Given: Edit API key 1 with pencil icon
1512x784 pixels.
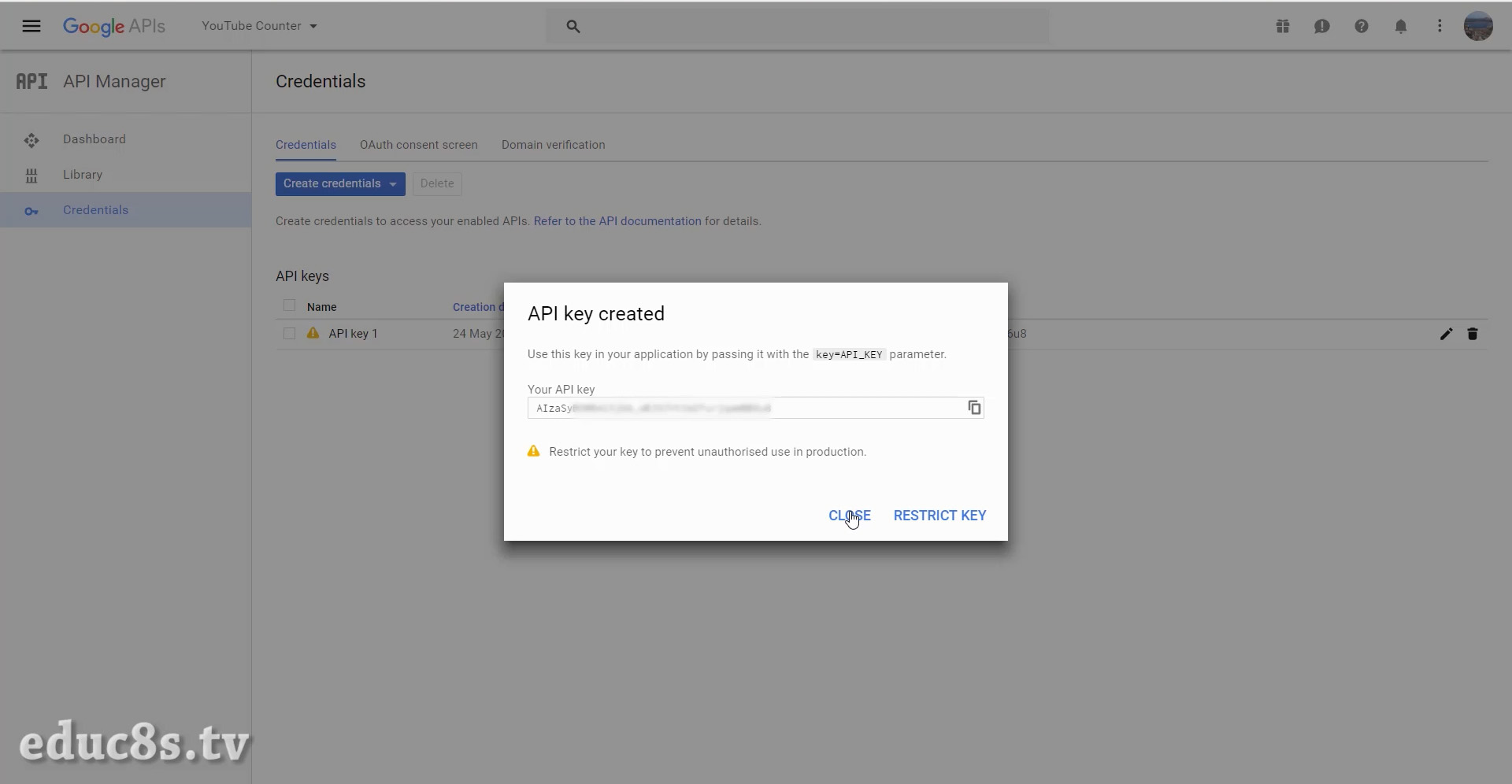Looking at the screenshot, I should [x=1446, y=334].
